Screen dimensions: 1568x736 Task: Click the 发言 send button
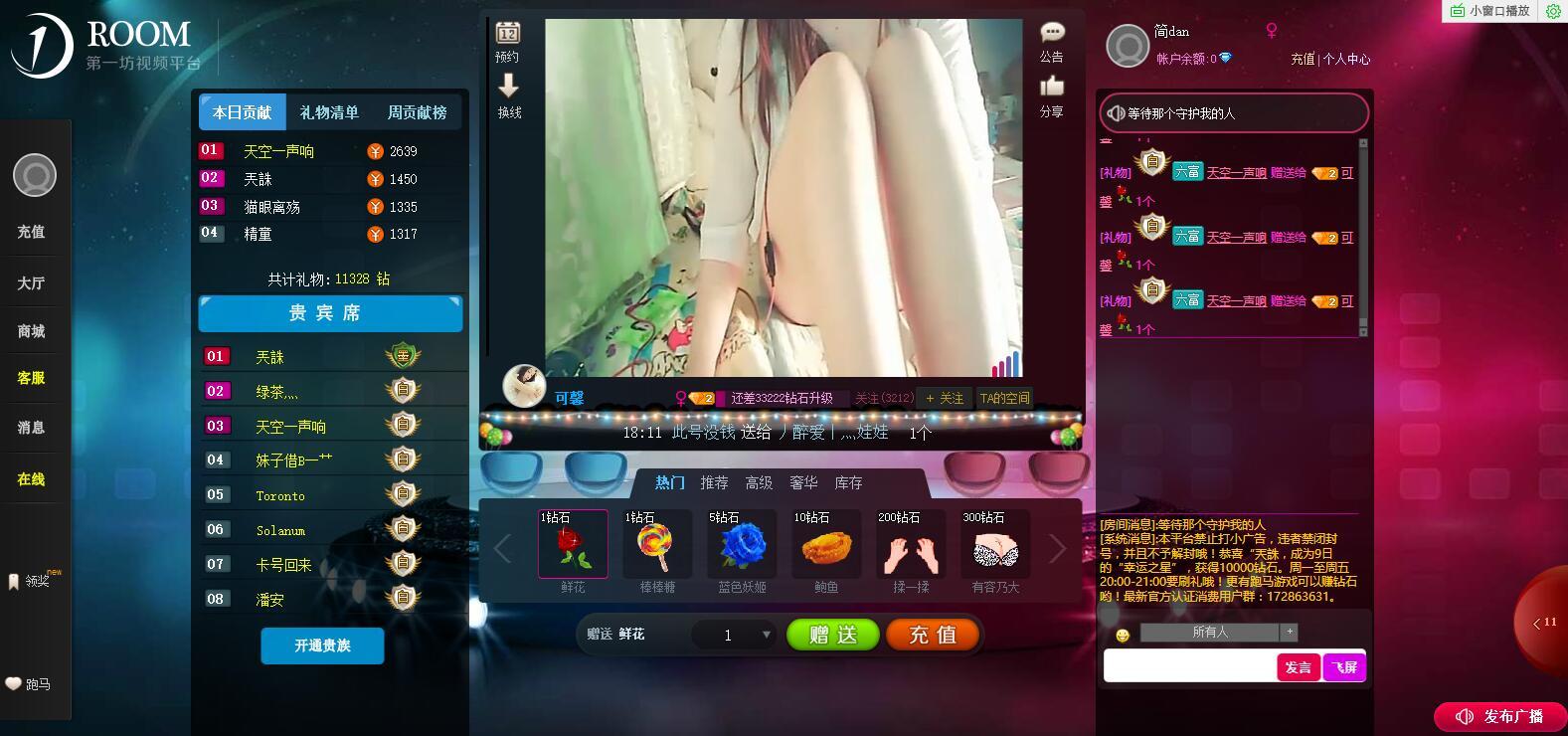(x=1299, y=667)
